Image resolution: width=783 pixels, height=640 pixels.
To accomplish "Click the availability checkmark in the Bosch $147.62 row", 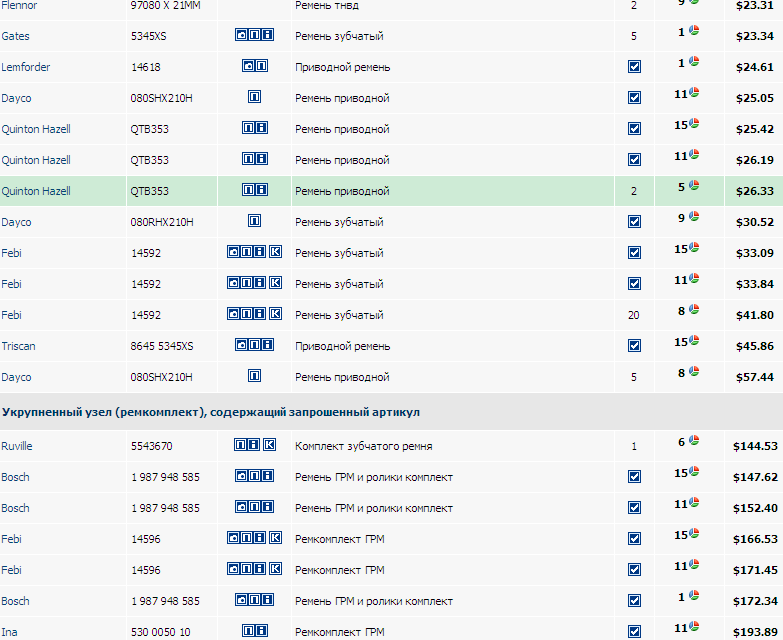I will pos(634,476).
